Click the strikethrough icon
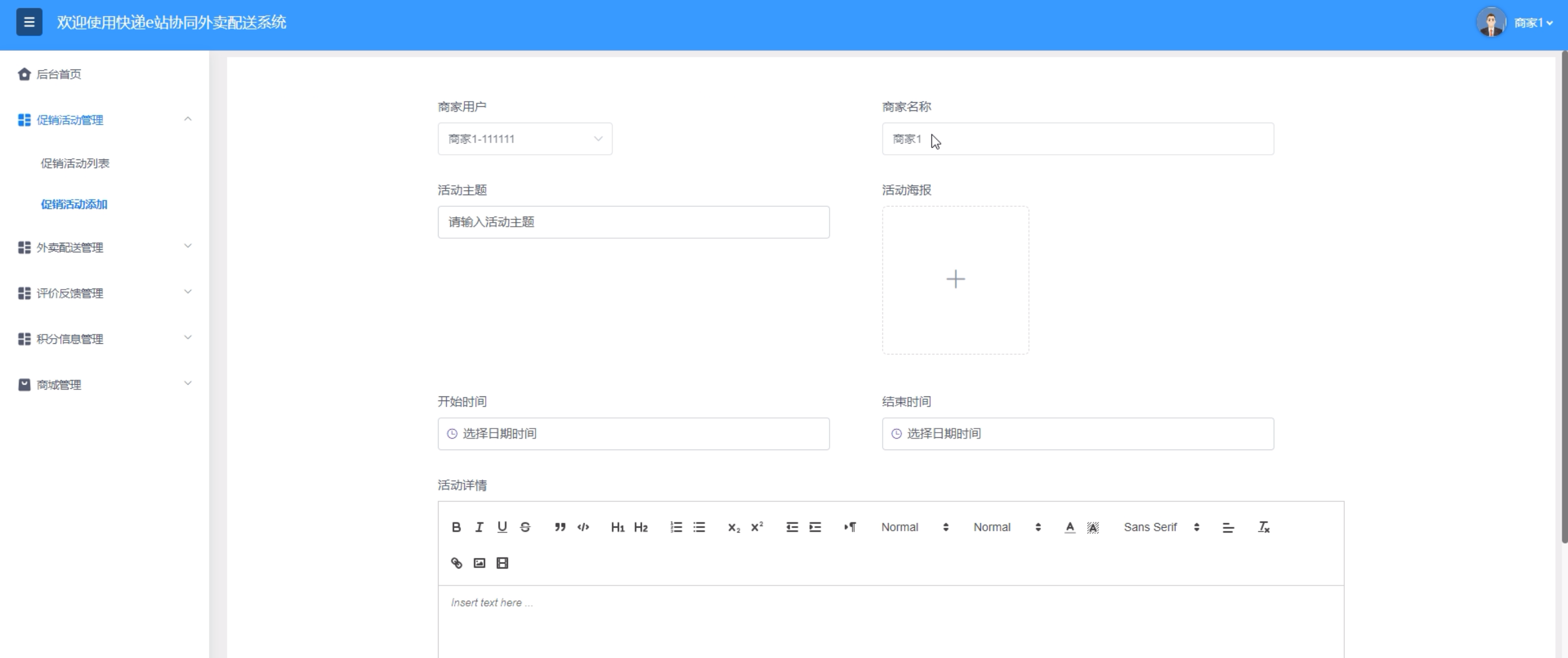Screen dimensions: 1568x658 [525, 527]
